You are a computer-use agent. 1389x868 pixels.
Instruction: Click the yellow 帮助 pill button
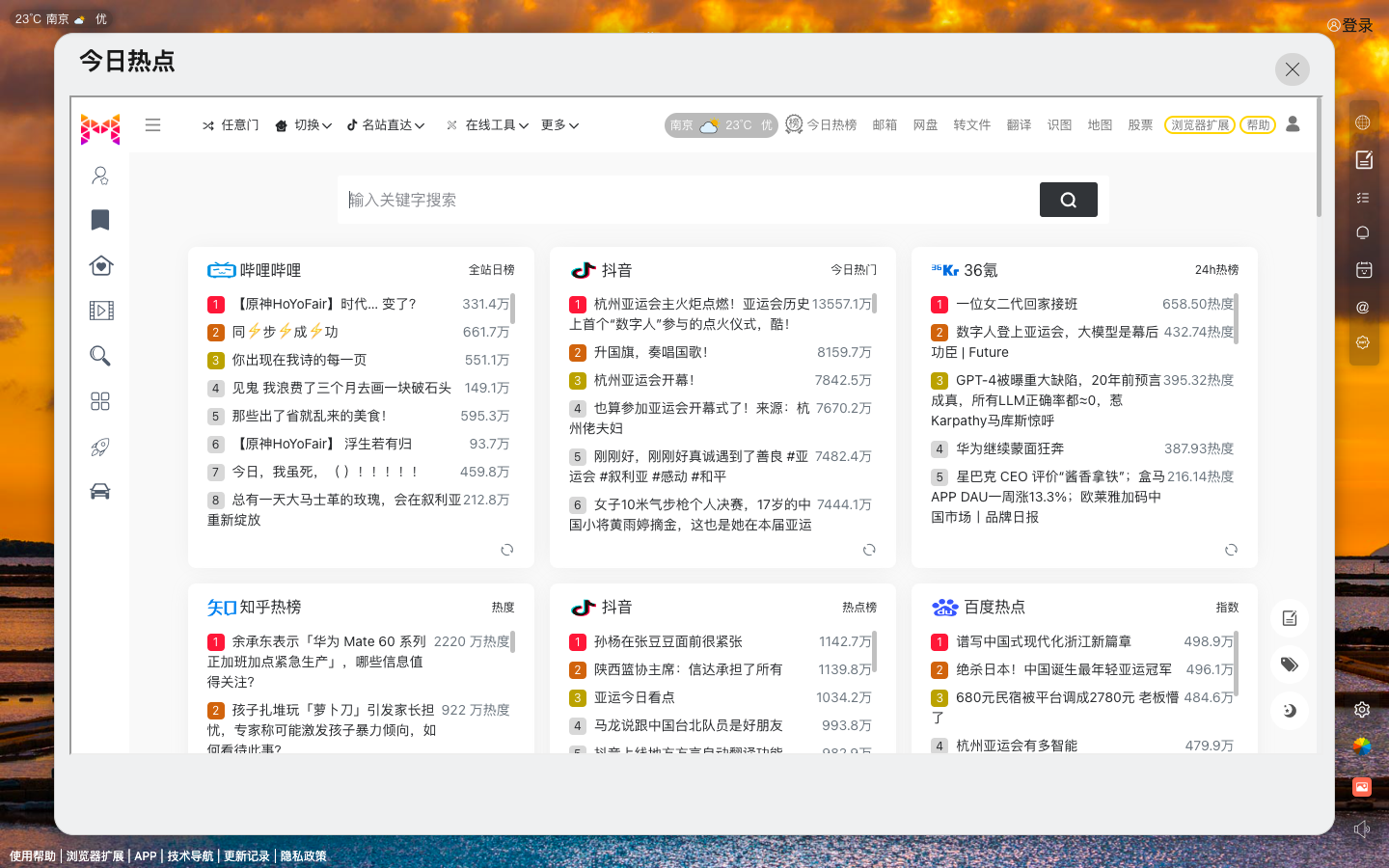(1258, 125)
